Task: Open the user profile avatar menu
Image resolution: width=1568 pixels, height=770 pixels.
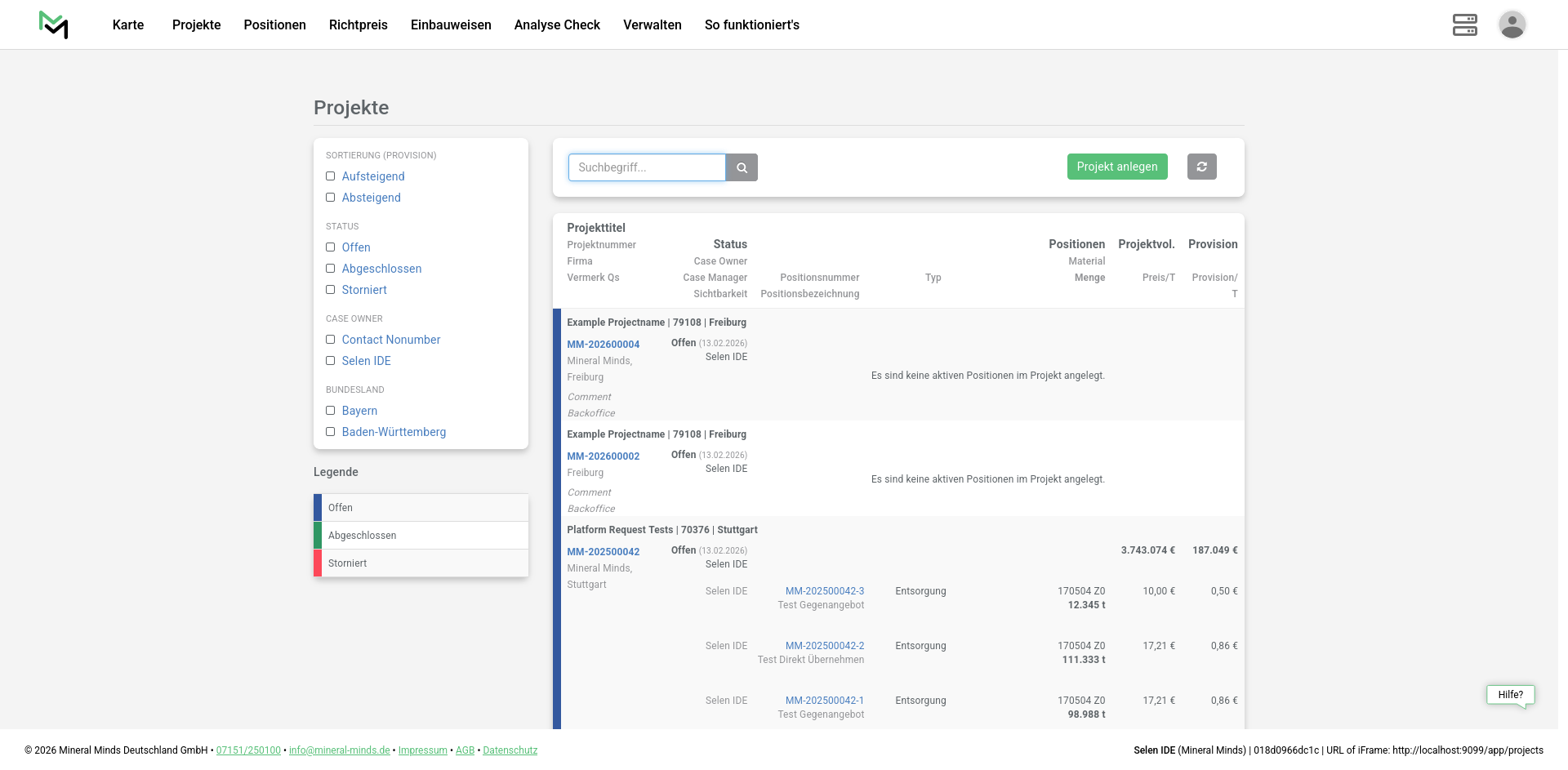Action: 1512,24
